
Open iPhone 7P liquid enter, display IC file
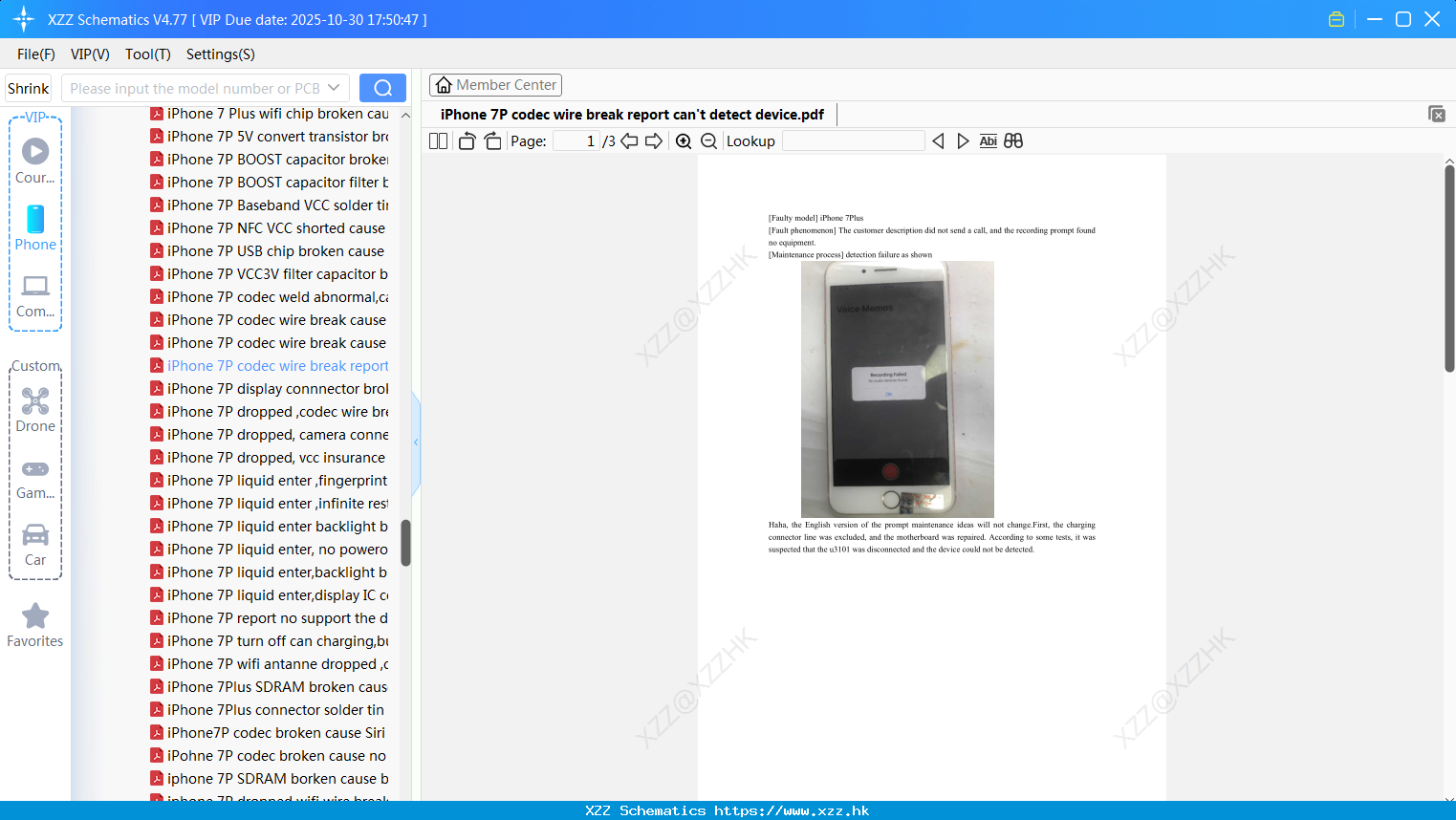tap(270, 595)
